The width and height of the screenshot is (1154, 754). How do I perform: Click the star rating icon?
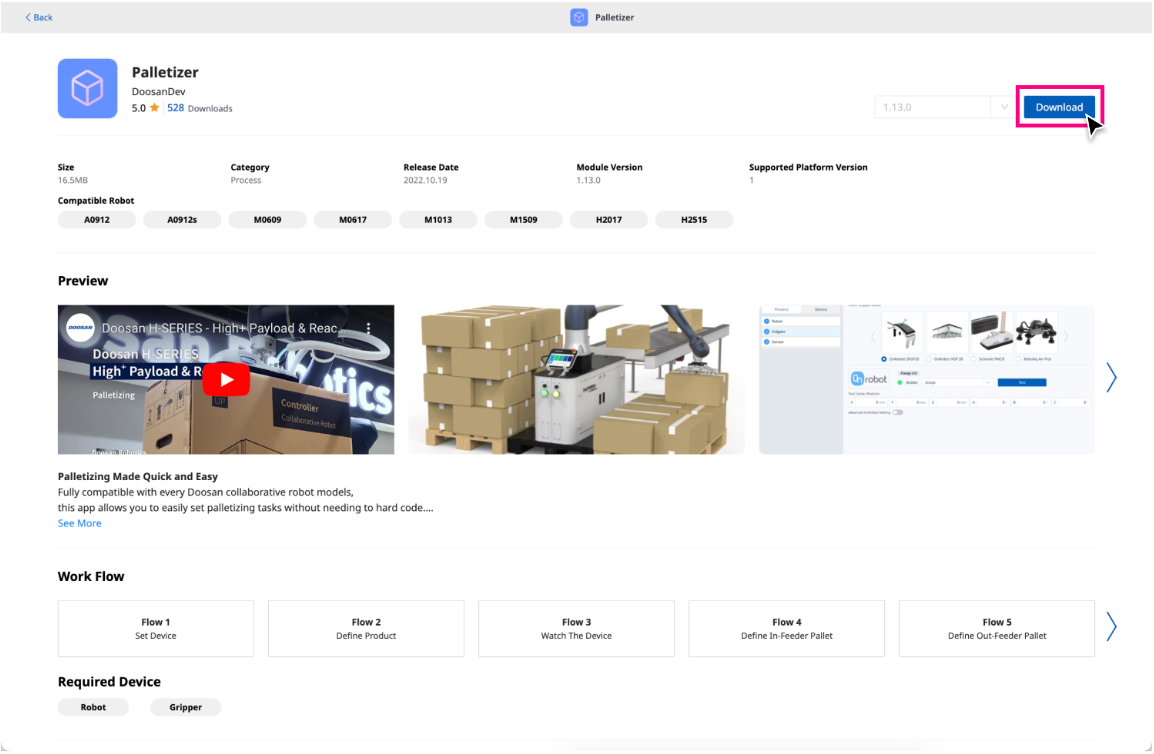[x=154, y=108]
